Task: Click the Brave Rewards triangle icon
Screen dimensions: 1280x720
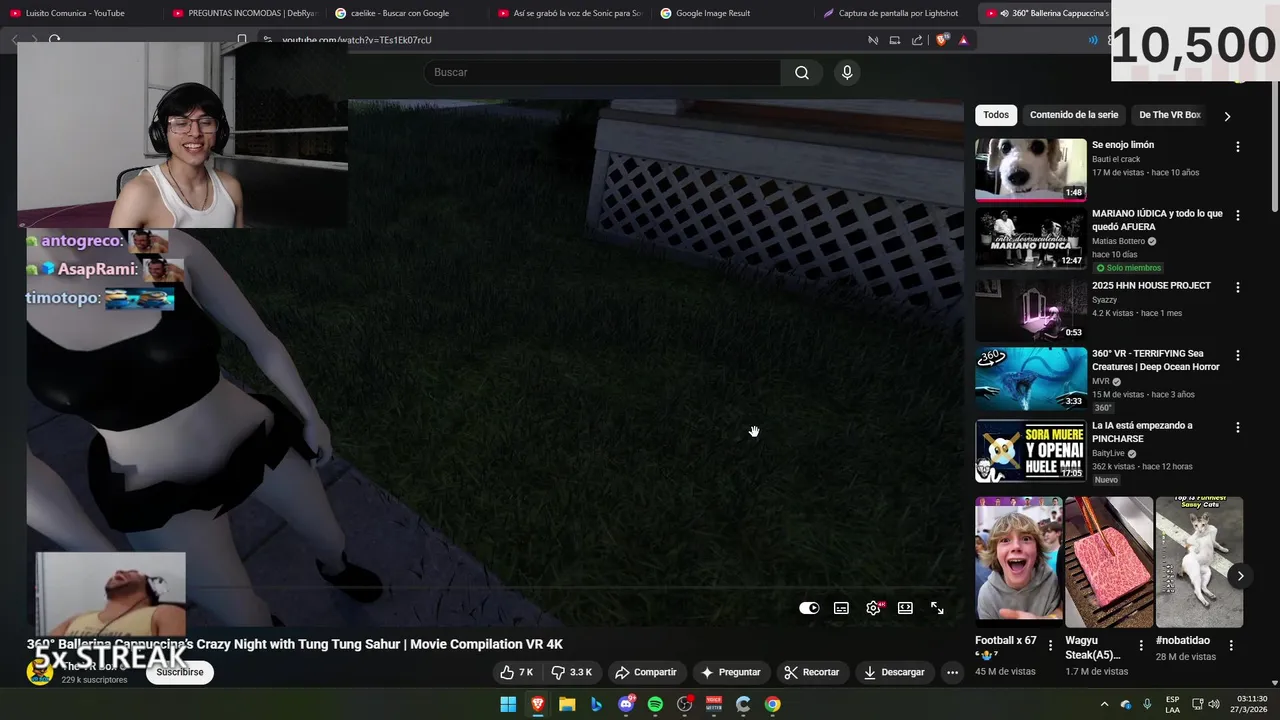Action: 963,40
